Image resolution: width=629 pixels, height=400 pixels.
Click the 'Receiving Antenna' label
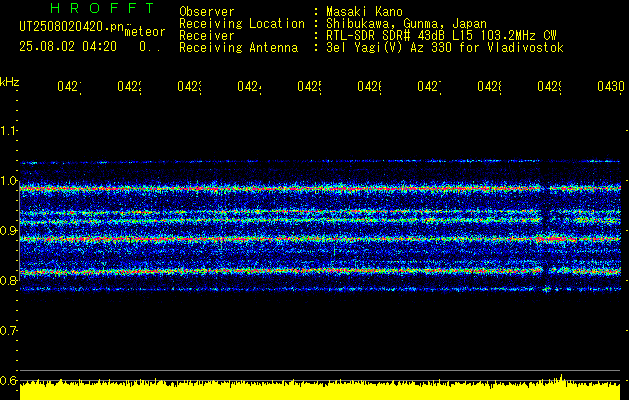coord(238,48)
